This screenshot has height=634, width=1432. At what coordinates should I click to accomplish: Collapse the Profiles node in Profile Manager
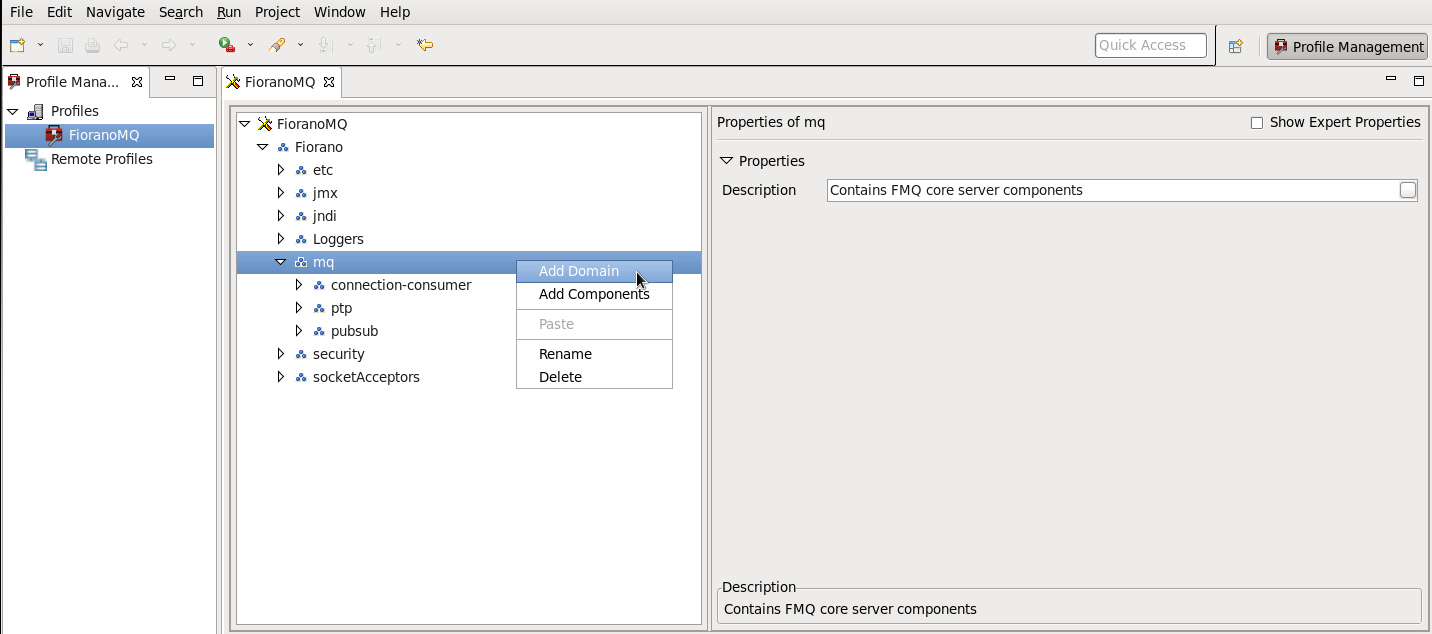point(13,111)
